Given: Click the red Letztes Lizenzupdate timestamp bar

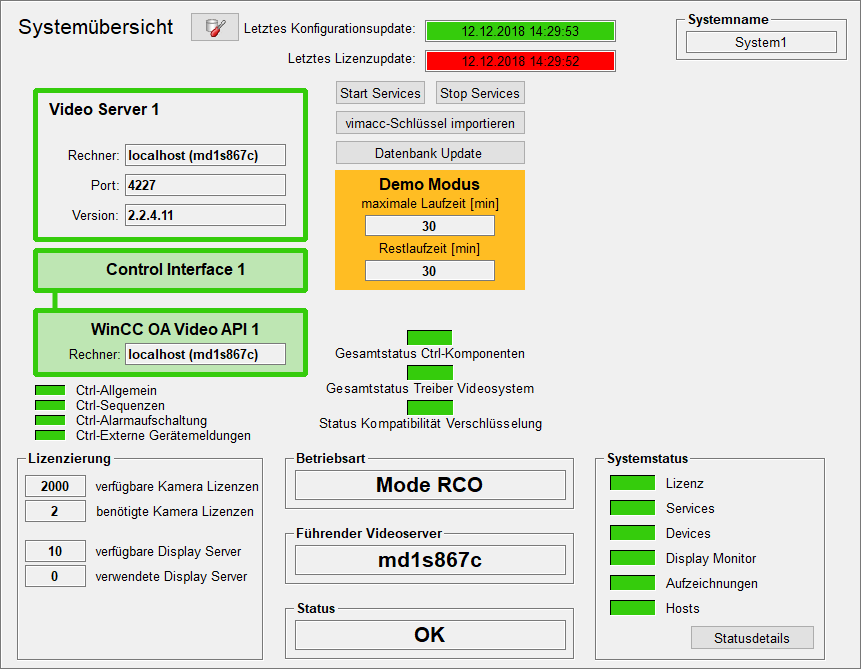Looking at the screenshot, I should pyautogui.click(x=520, y=60).
